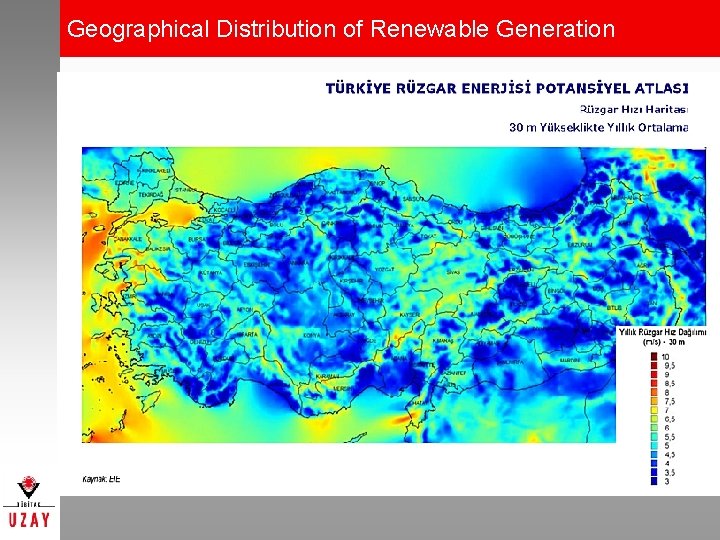
Task: Click the AYDIN province label
Action: 154,336
